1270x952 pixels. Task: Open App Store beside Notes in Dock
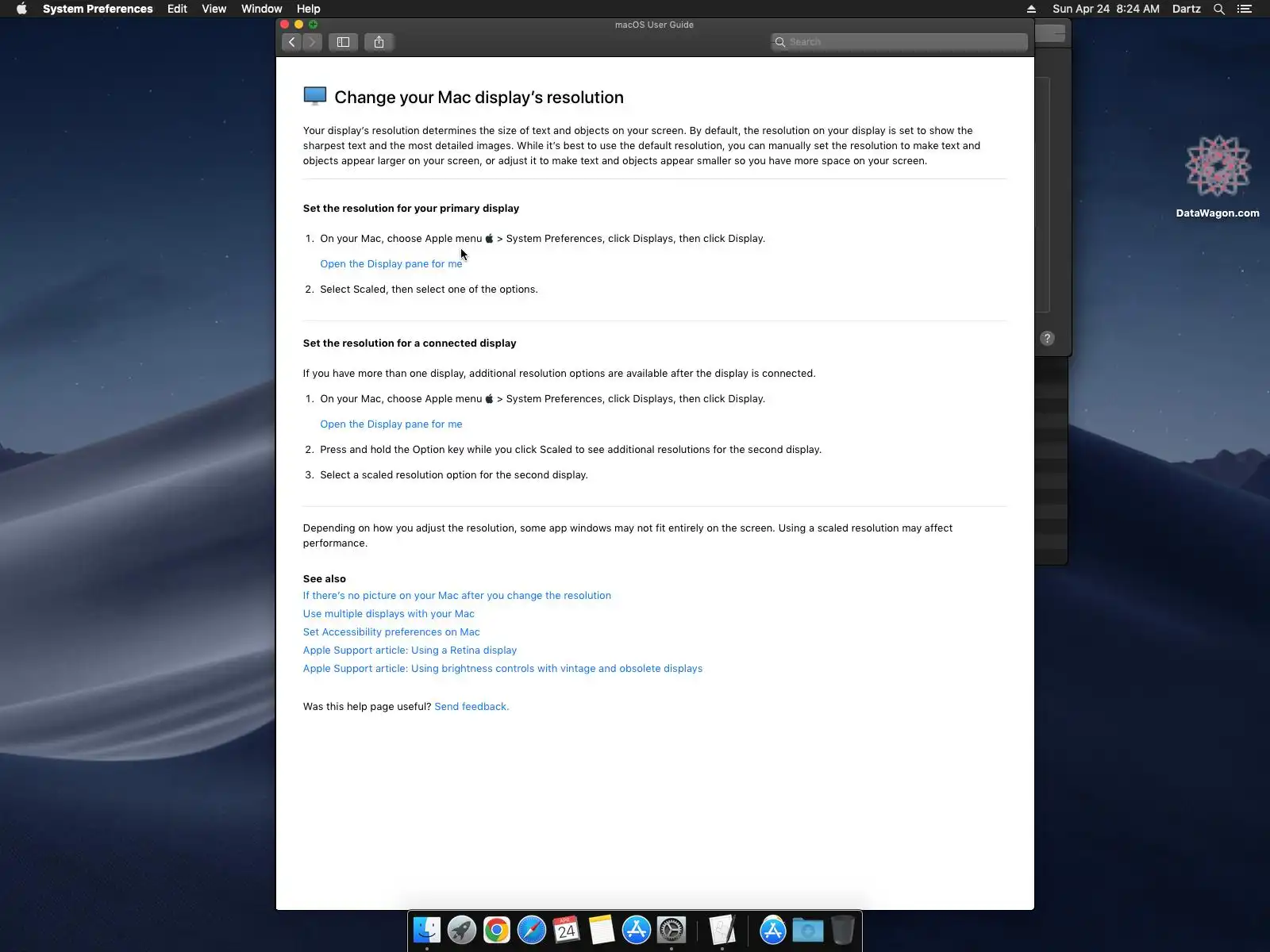tap(637, 930)
